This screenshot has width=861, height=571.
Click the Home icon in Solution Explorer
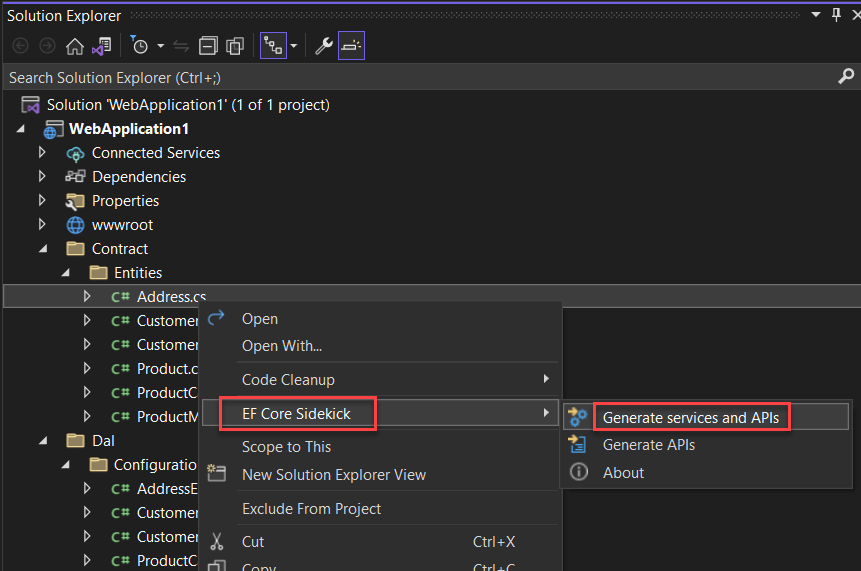pos(75,46)
